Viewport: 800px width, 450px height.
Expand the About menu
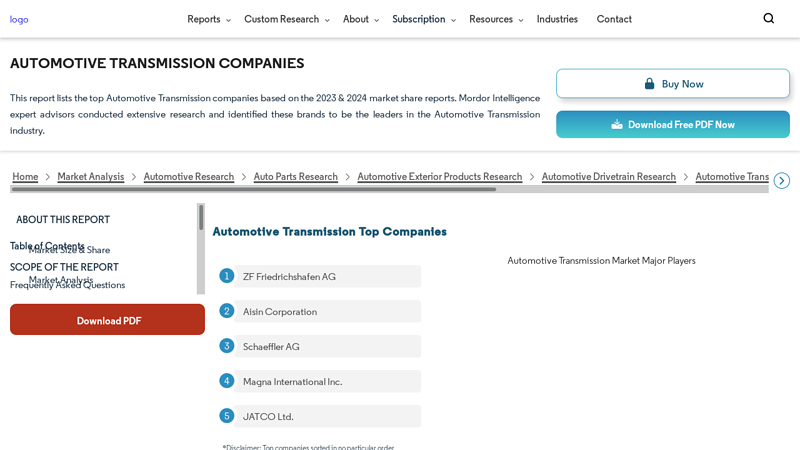click(x=361, y=19)
